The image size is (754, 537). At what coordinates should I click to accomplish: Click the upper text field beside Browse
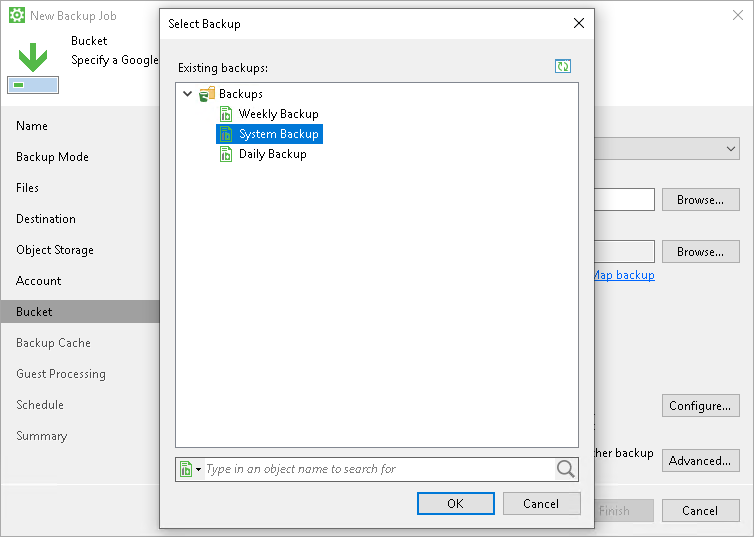click(625, 200)
